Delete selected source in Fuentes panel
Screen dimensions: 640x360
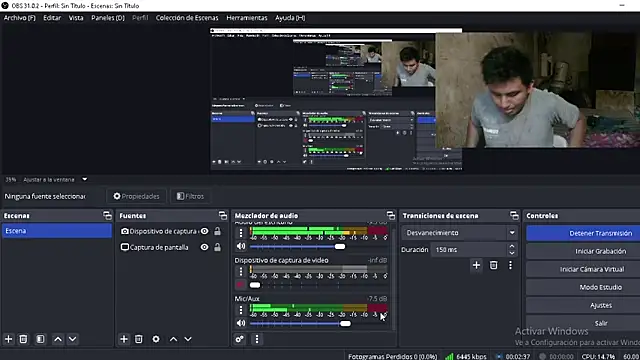click(x=139, y=339)
